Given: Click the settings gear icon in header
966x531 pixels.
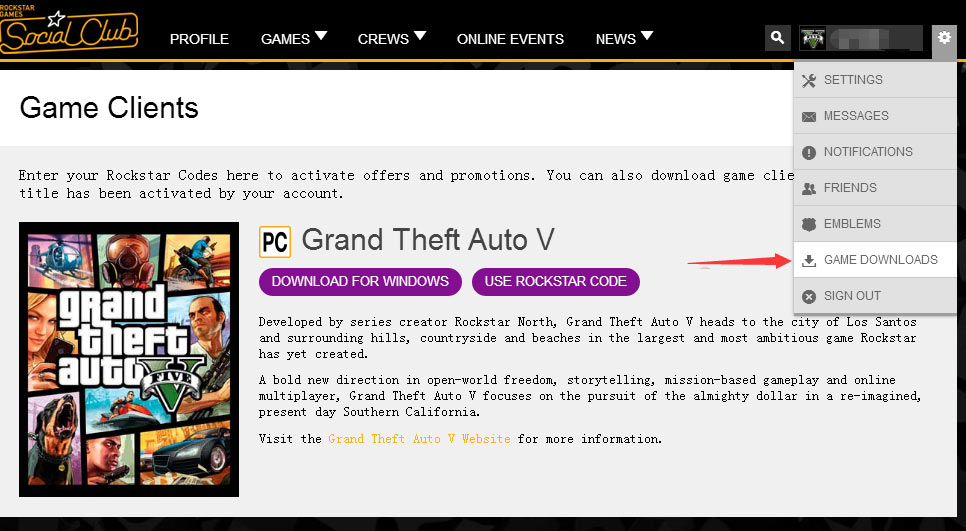Looking at the screenshot, I should click(x=943, y=39).
